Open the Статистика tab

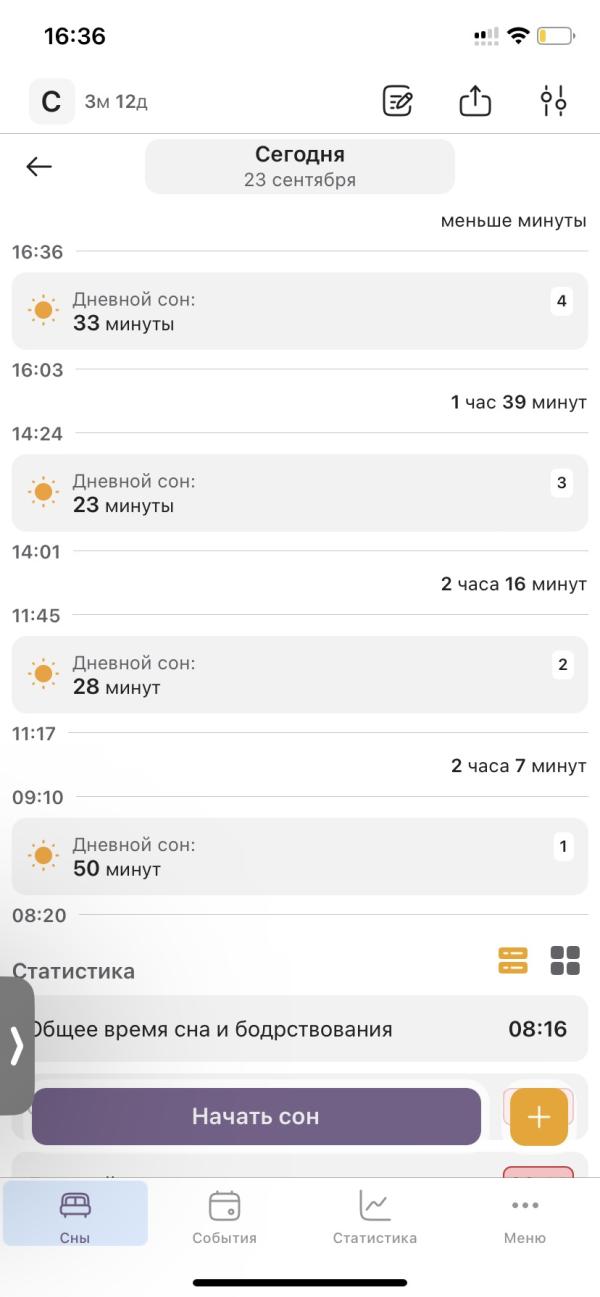375,1215
